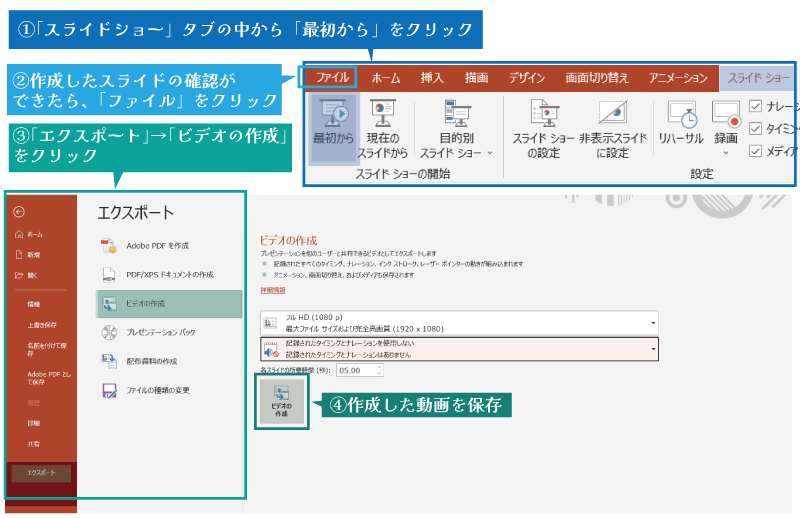This screenshot has width=800, height=518.
Task: Open 印刷 in the sidebar
Action: tap(34, 423)
